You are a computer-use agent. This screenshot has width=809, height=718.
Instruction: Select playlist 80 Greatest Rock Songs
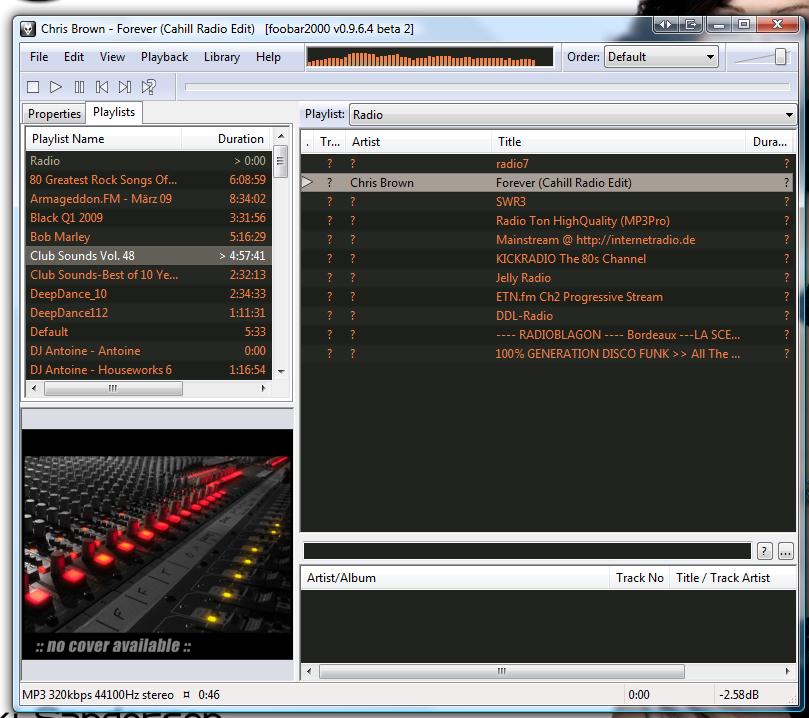coord(149,180)
